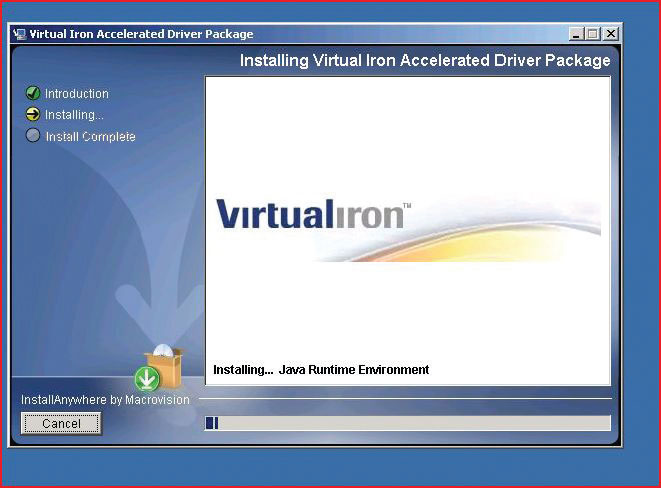This screenshot has width=661, height=488.
Task: Close the installer window
Action: [611, 34]
